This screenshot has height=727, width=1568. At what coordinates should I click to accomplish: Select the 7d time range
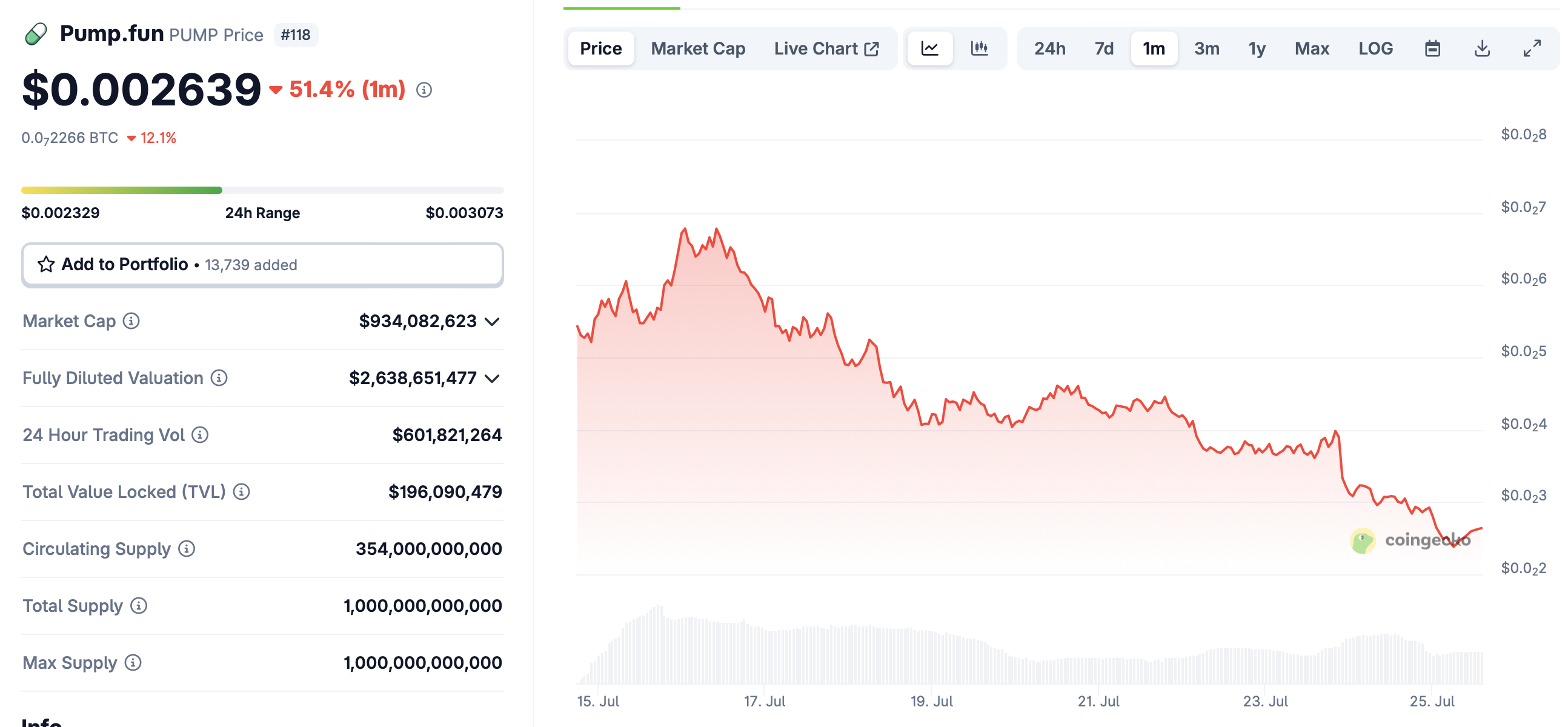(1104, 48)
